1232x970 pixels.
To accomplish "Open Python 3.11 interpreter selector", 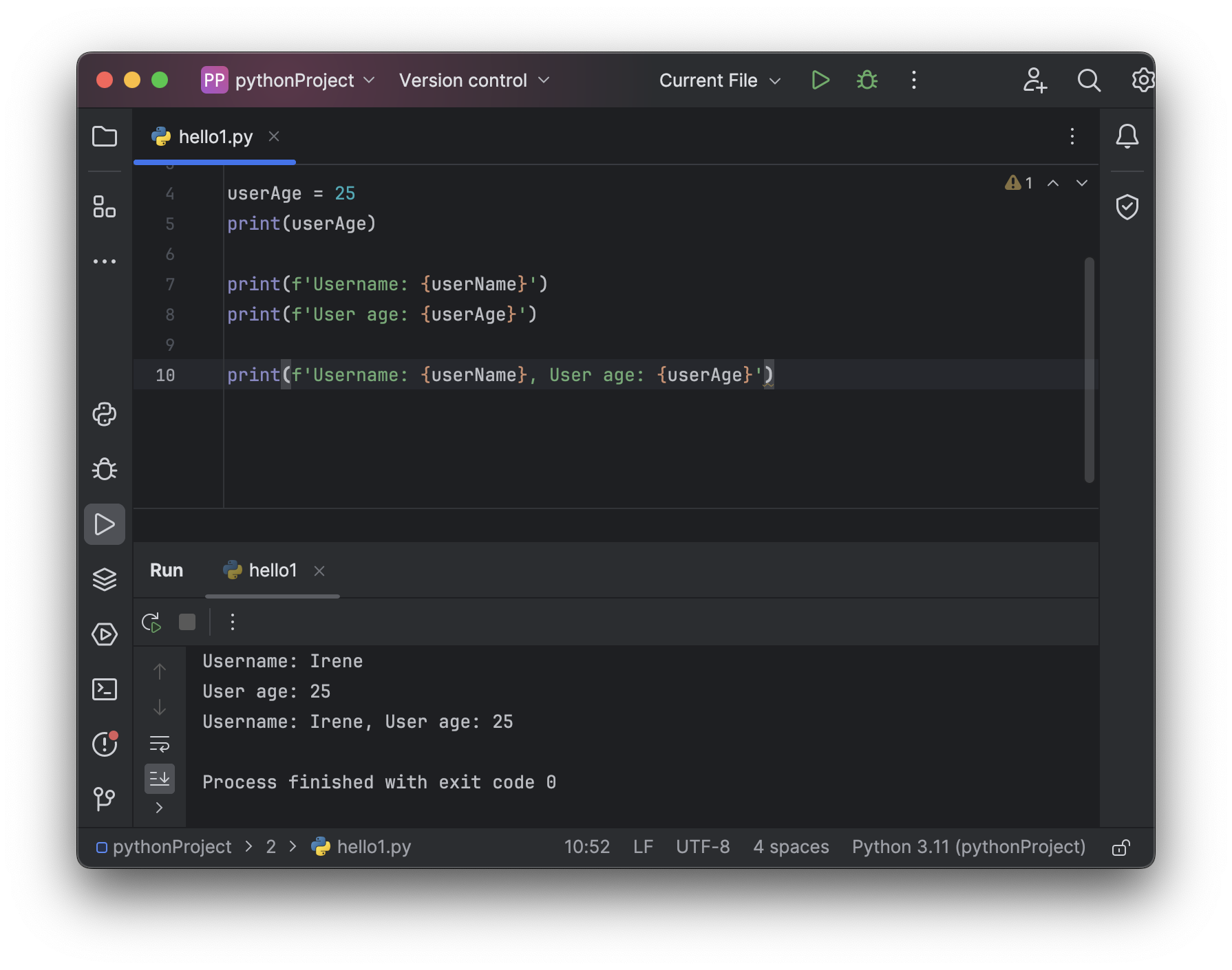I will (968, 847).
